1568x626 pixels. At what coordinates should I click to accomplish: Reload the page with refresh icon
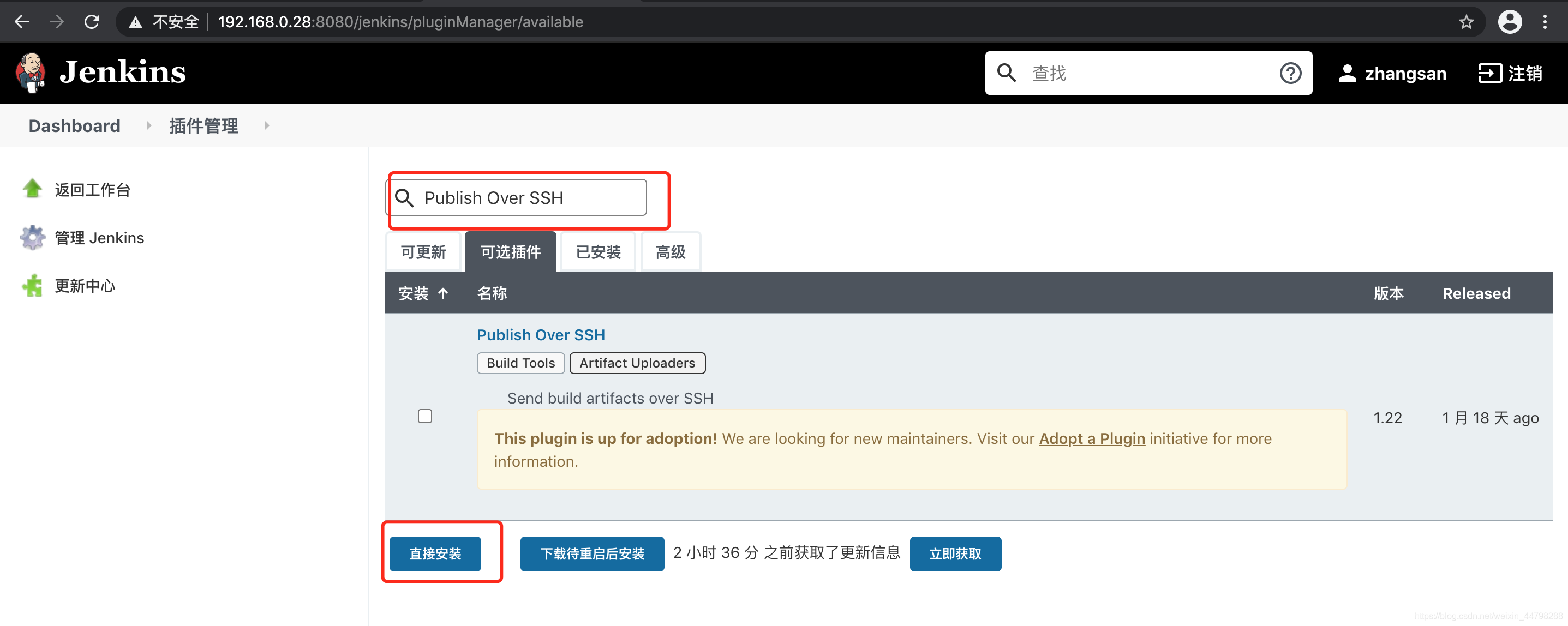92,22
